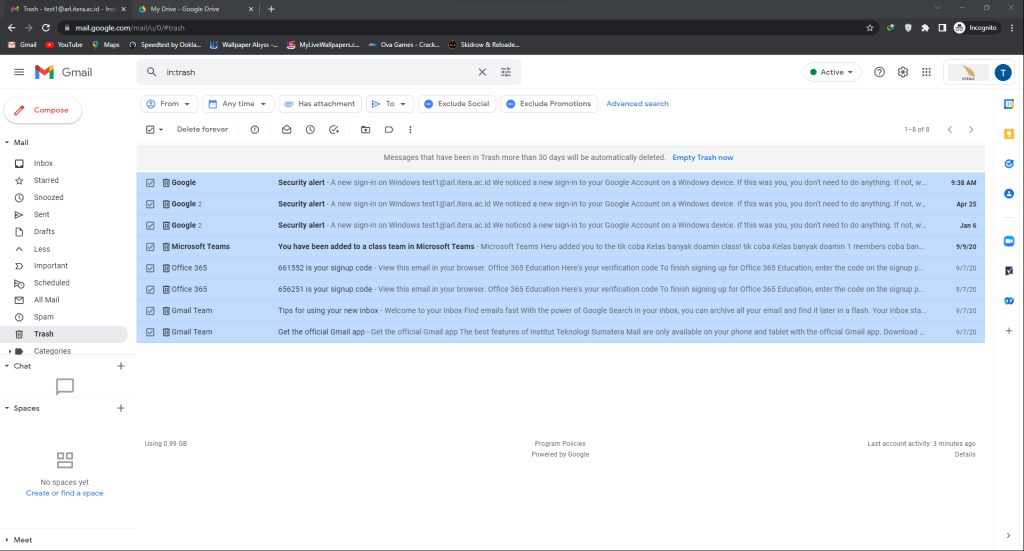Open the Active status dropdown
The image size is (1024, 551).
(832, 72)
